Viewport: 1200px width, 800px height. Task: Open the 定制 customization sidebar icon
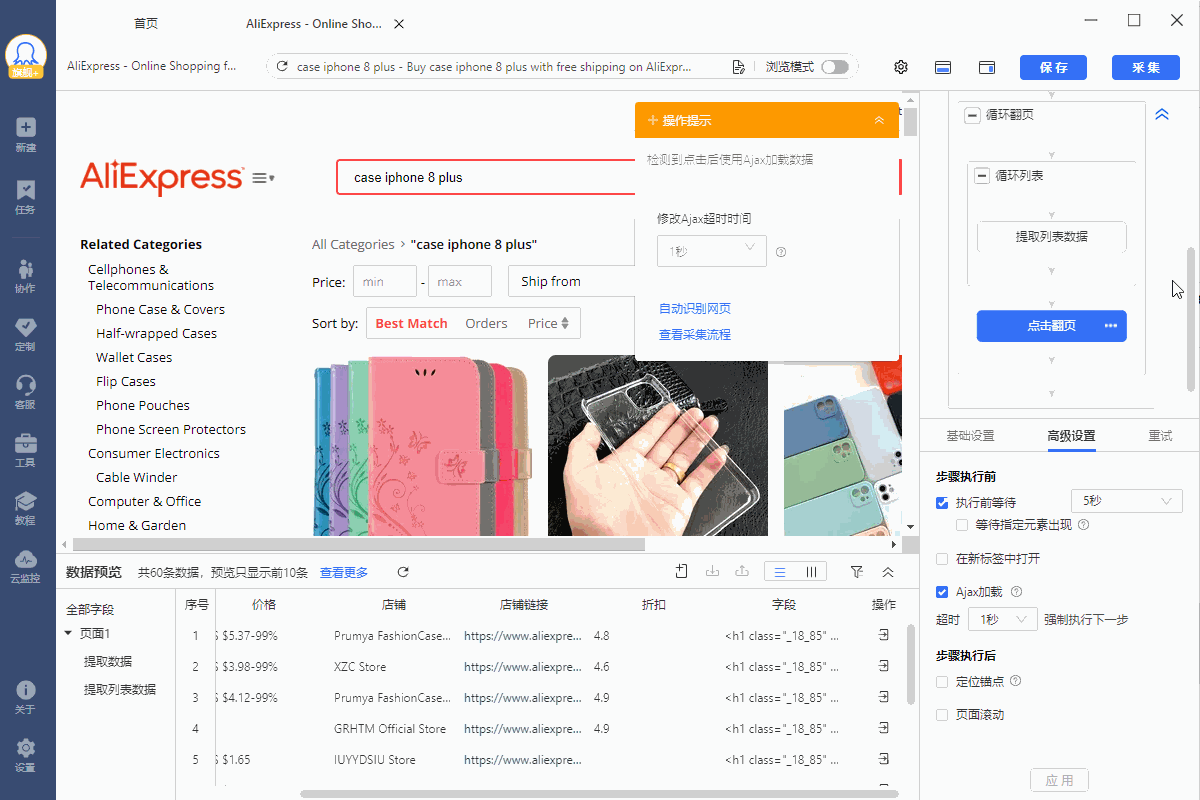(x=26, y=333)
